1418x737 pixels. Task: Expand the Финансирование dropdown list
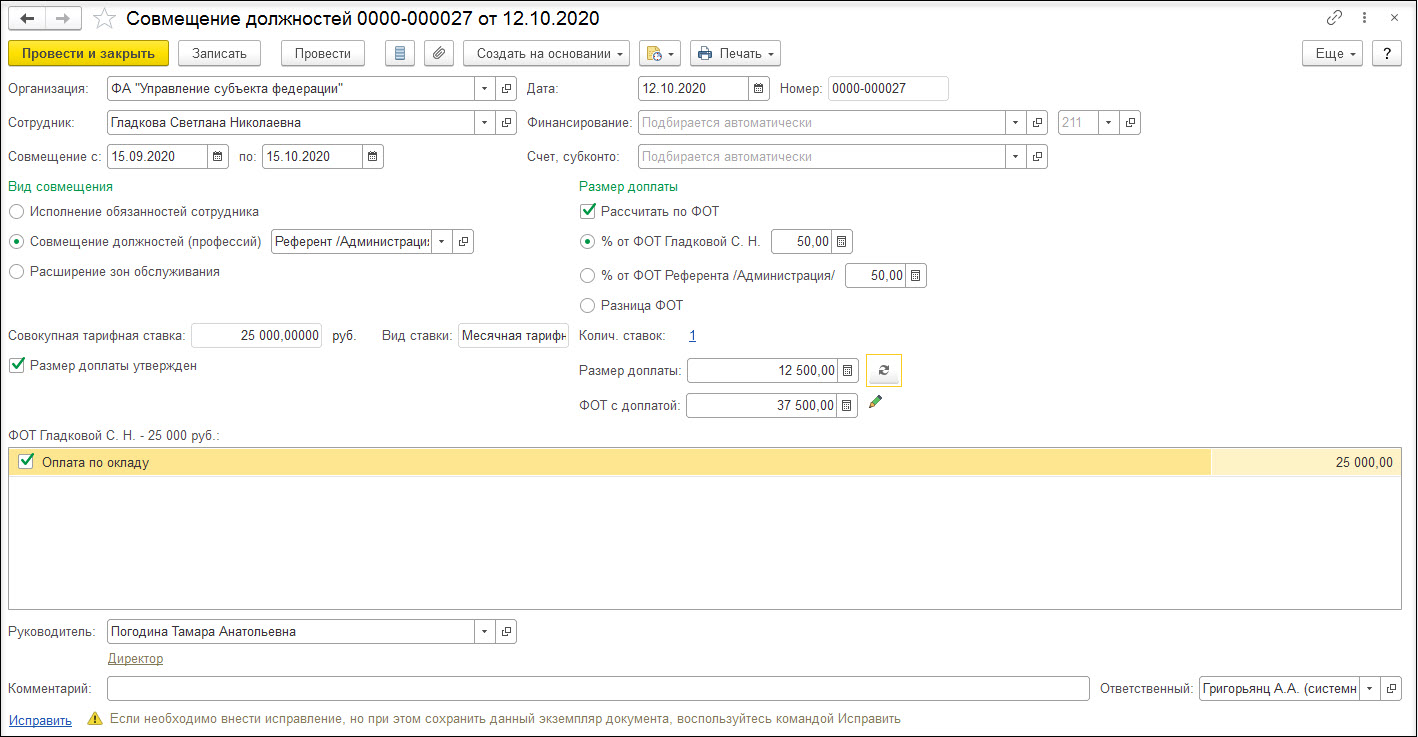click(x=1016, y=122)
